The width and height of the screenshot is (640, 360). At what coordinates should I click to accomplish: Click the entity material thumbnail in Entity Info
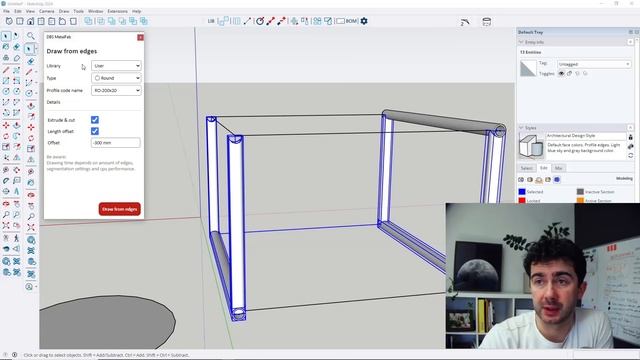tap(528, 68)
